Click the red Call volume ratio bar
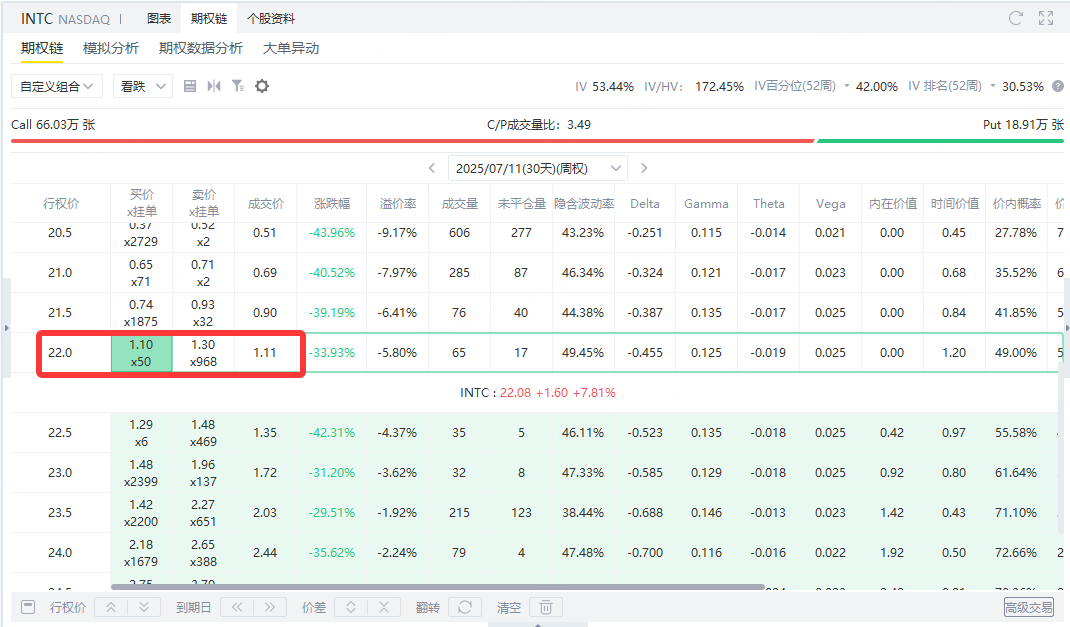Screen dimensions: 1070x627 coord(413,141)
